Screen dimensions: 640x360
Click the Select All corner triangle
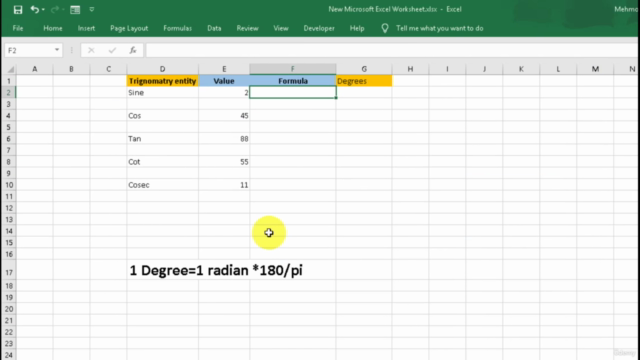10,69
